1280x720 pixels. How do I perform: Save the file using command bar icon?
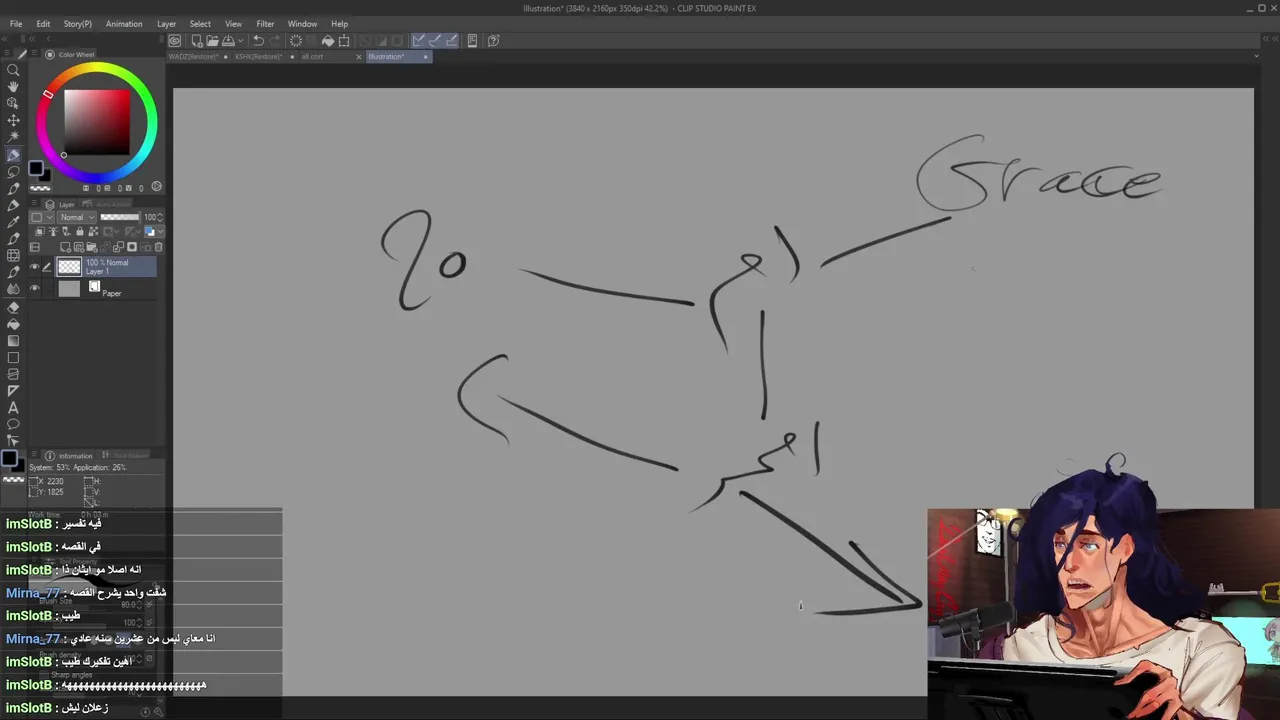[228, 41]
